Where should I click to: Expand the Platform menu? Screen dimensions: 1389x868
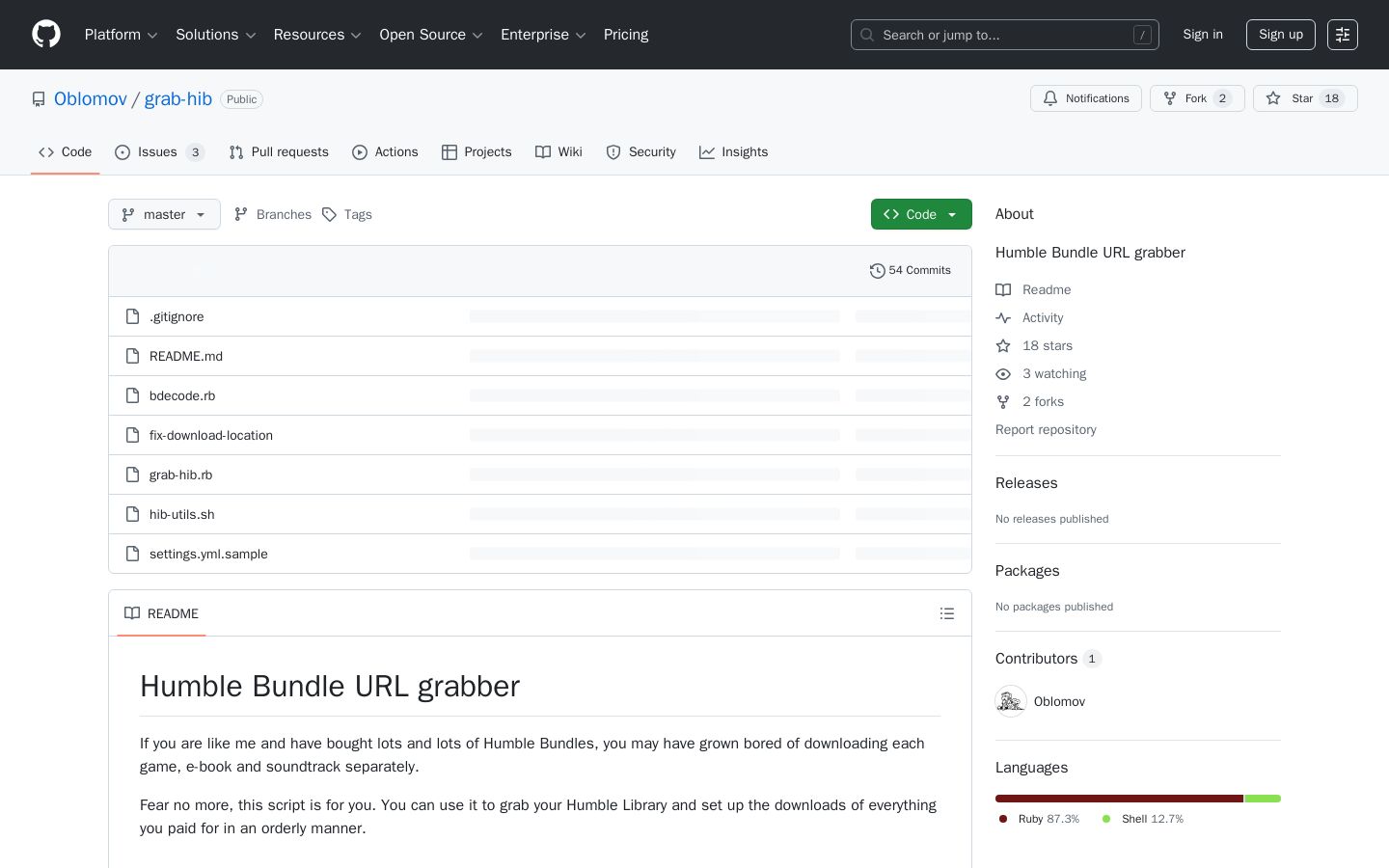(122, 35)
